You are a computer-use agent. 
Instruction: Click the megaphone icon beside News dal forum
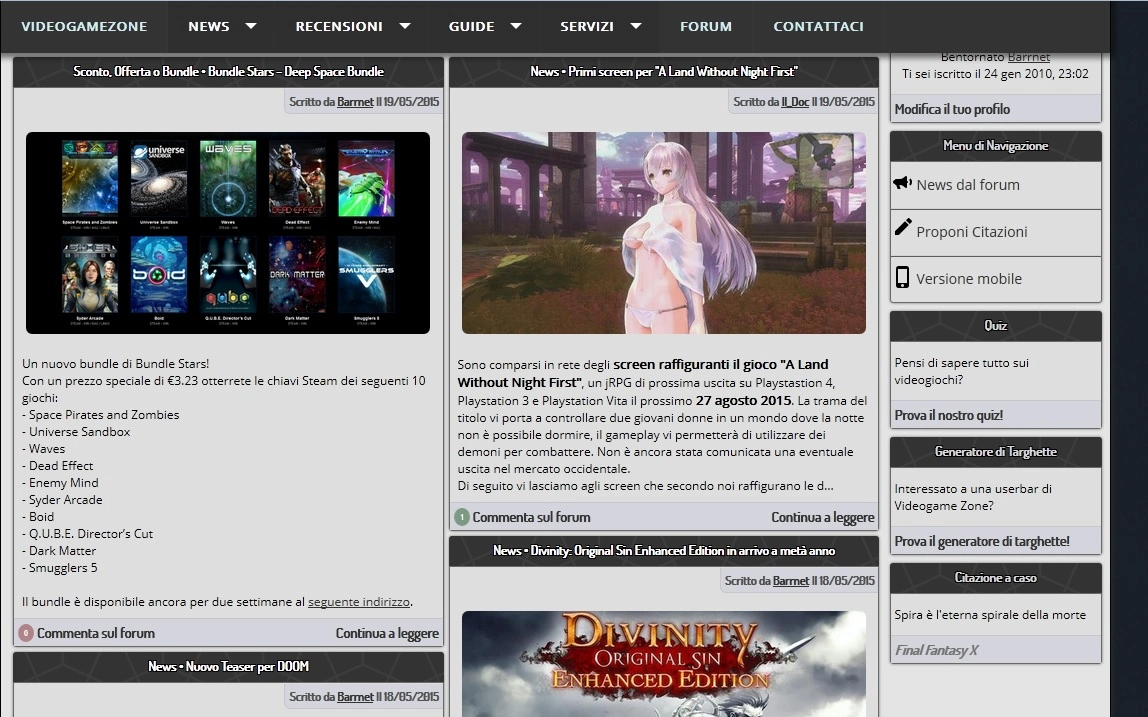click(902, 183)
